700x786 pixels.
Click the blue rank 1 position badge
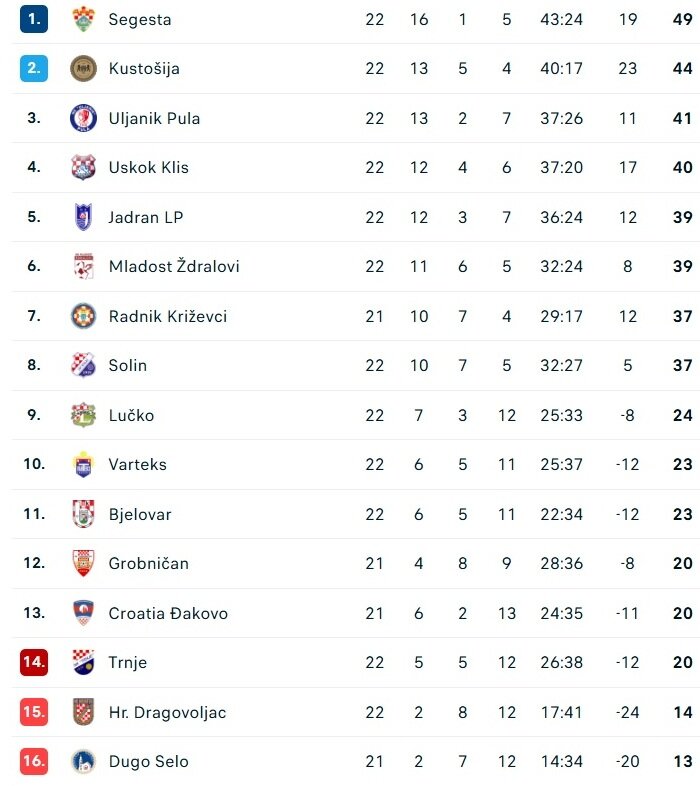point(34,19)
